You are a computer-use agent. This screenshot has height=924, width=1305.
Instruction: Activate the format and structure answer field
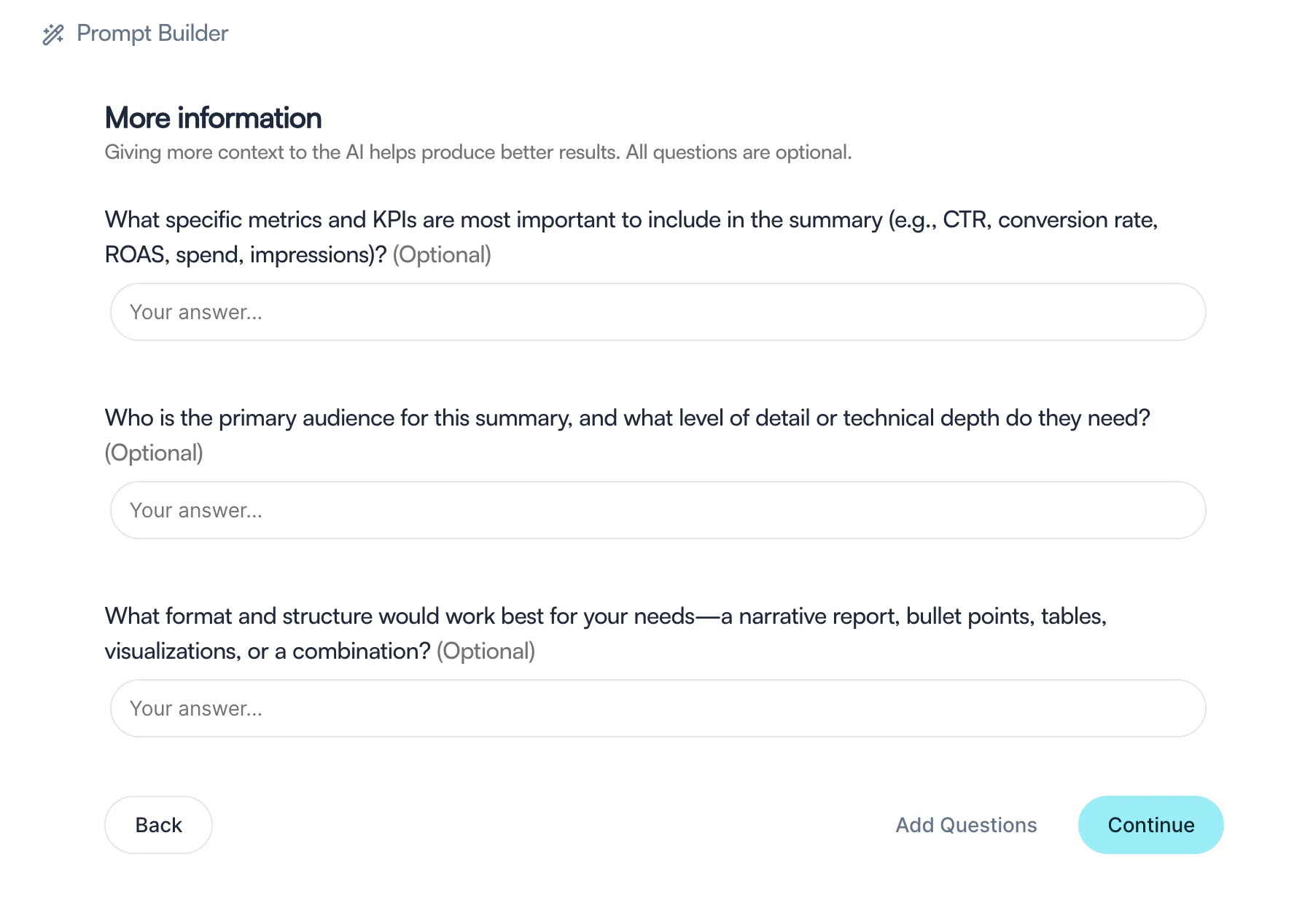coord(658,708)
